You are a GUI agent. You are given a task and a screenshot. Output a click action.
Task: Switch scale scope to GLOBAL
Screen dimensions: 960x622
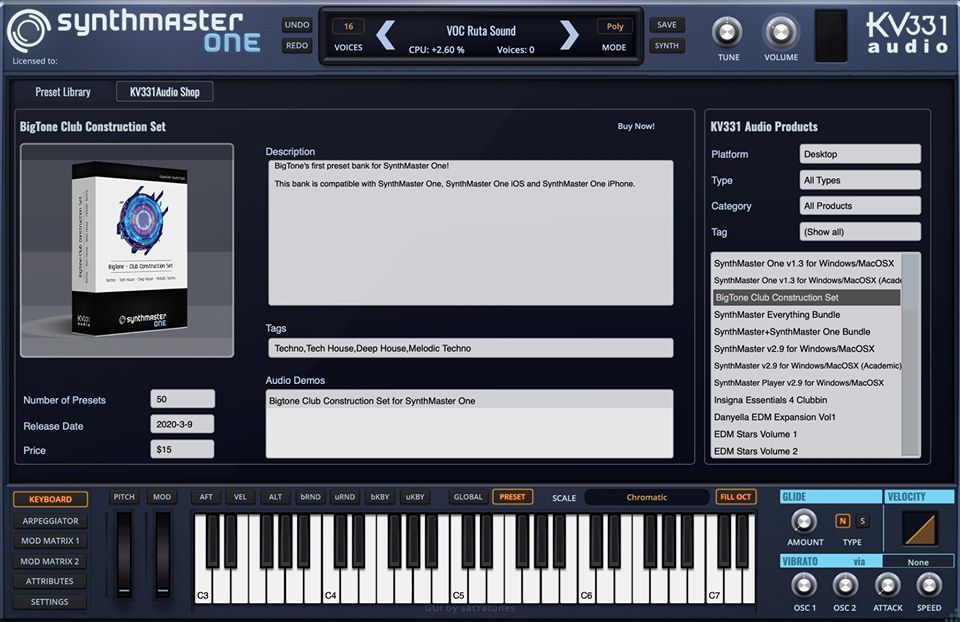tap(468, 496)
